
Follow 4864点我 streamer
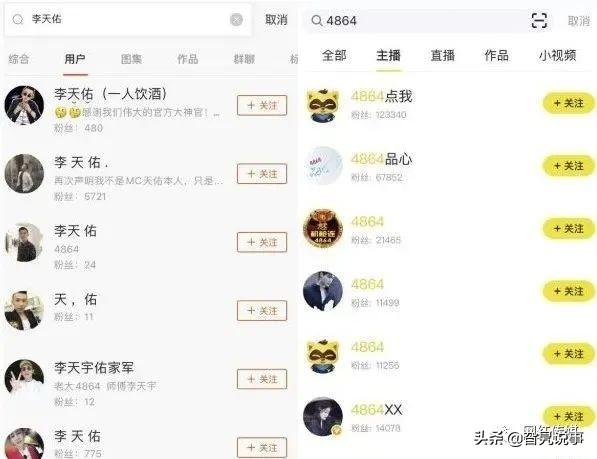(x=568, y=103)
